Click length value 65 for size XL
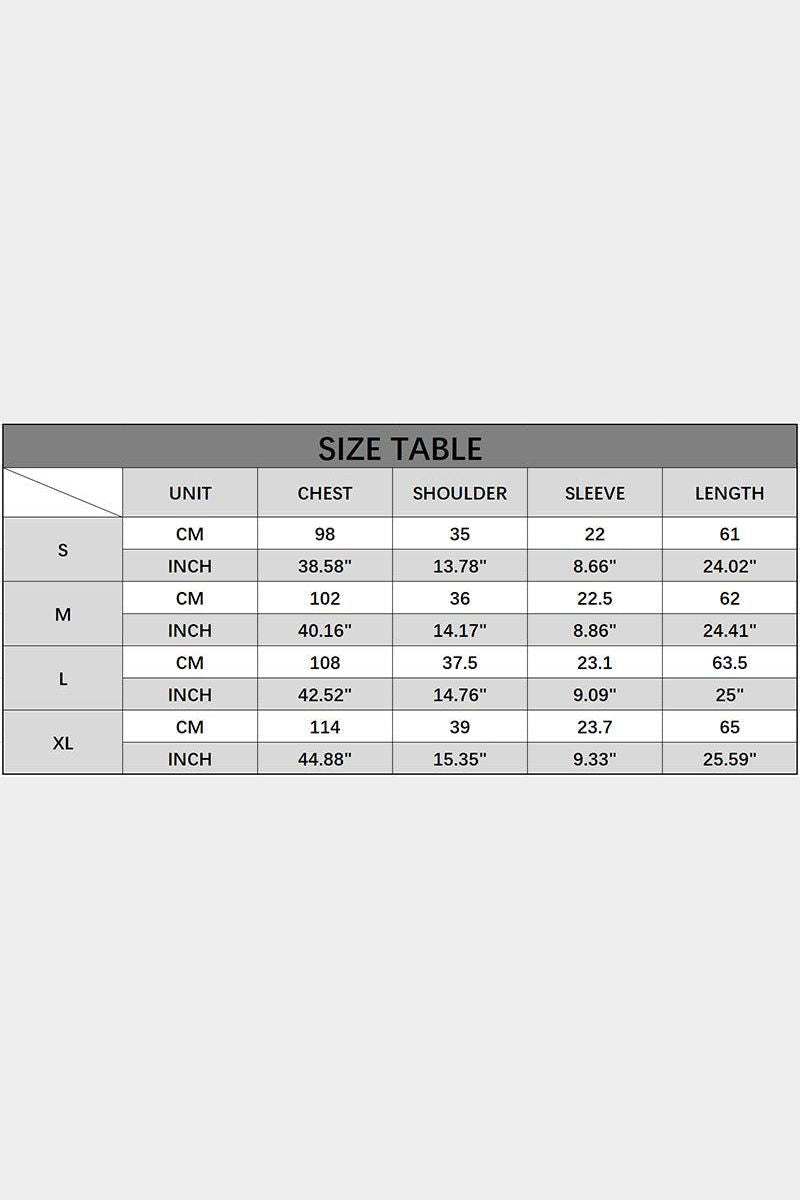The width and height of the screenshot is (800, 1200). [730, 726]
